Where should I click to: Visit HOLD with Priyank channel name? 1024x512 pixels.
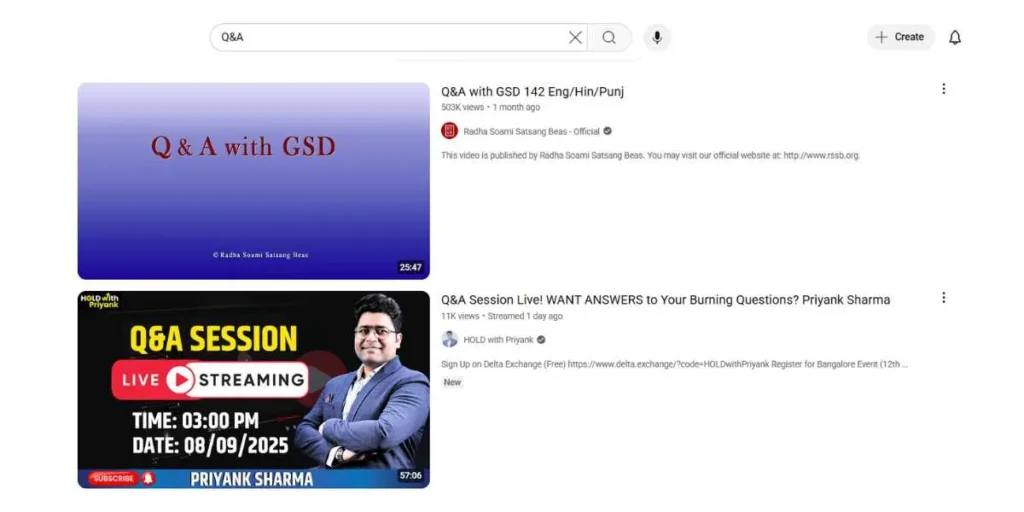click(x=498, y=340)
